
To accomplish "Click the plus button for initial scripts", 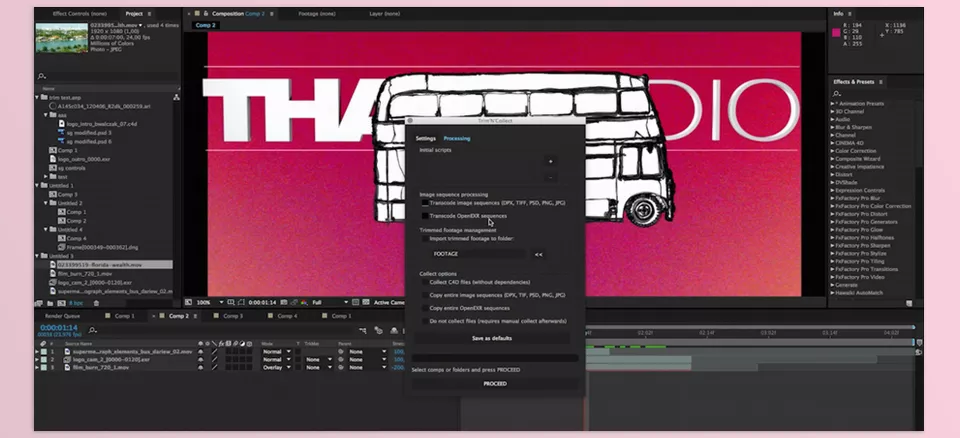I will [550, 161].
